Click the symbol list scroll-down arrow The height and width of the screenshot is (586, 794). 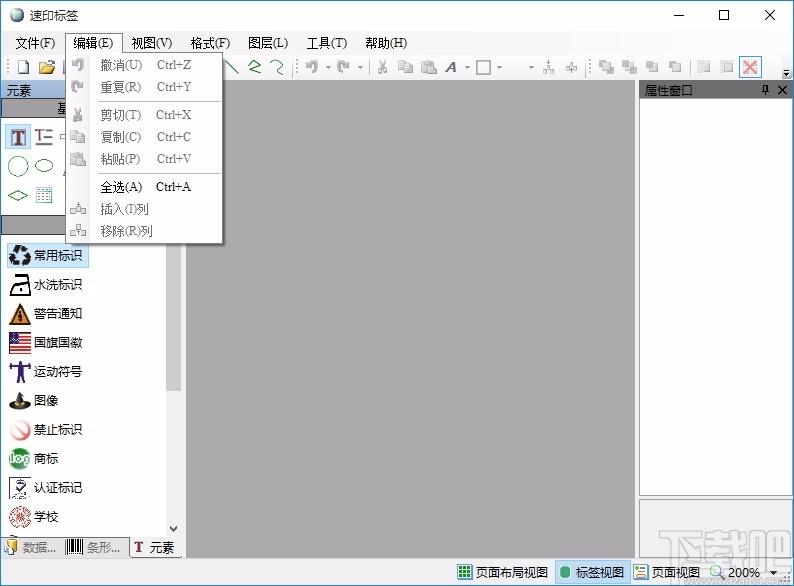pos(173,529)
